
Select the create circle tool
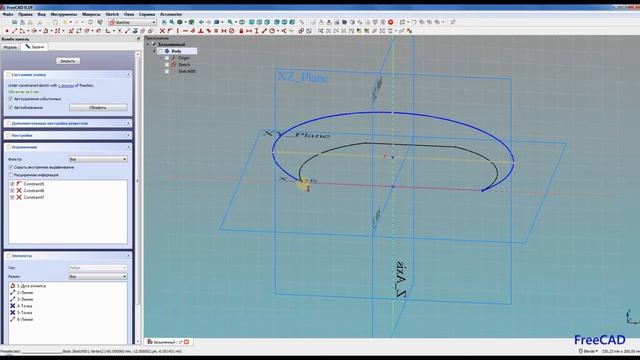[34, 31]
